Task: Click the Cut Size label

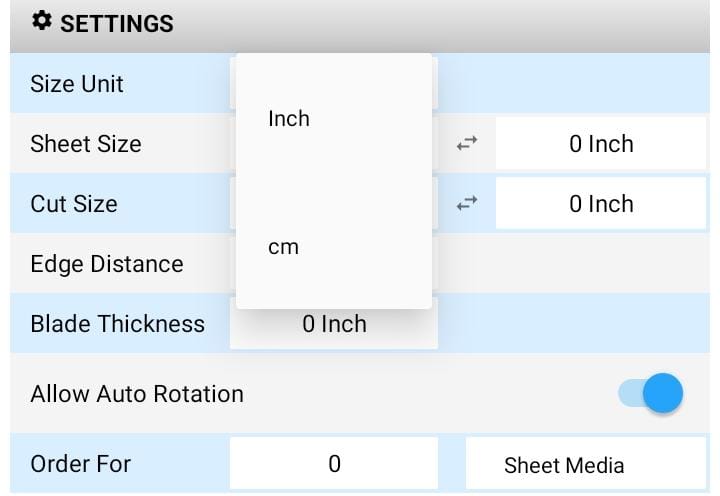Action: [74, 203]
